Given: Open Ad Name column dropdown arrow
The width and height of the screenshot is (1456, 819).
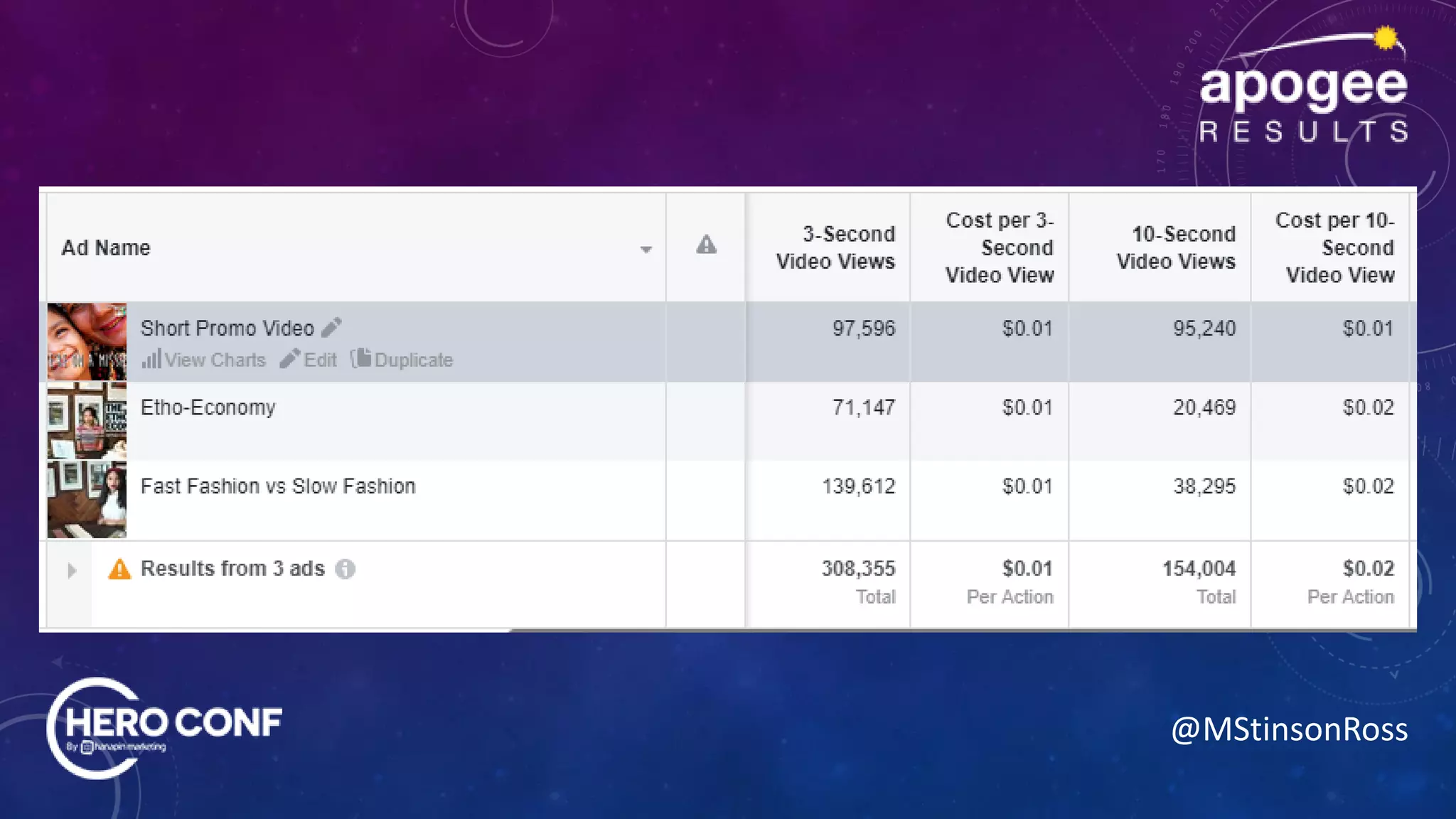Looking at the screenshot, I should 646,249.
